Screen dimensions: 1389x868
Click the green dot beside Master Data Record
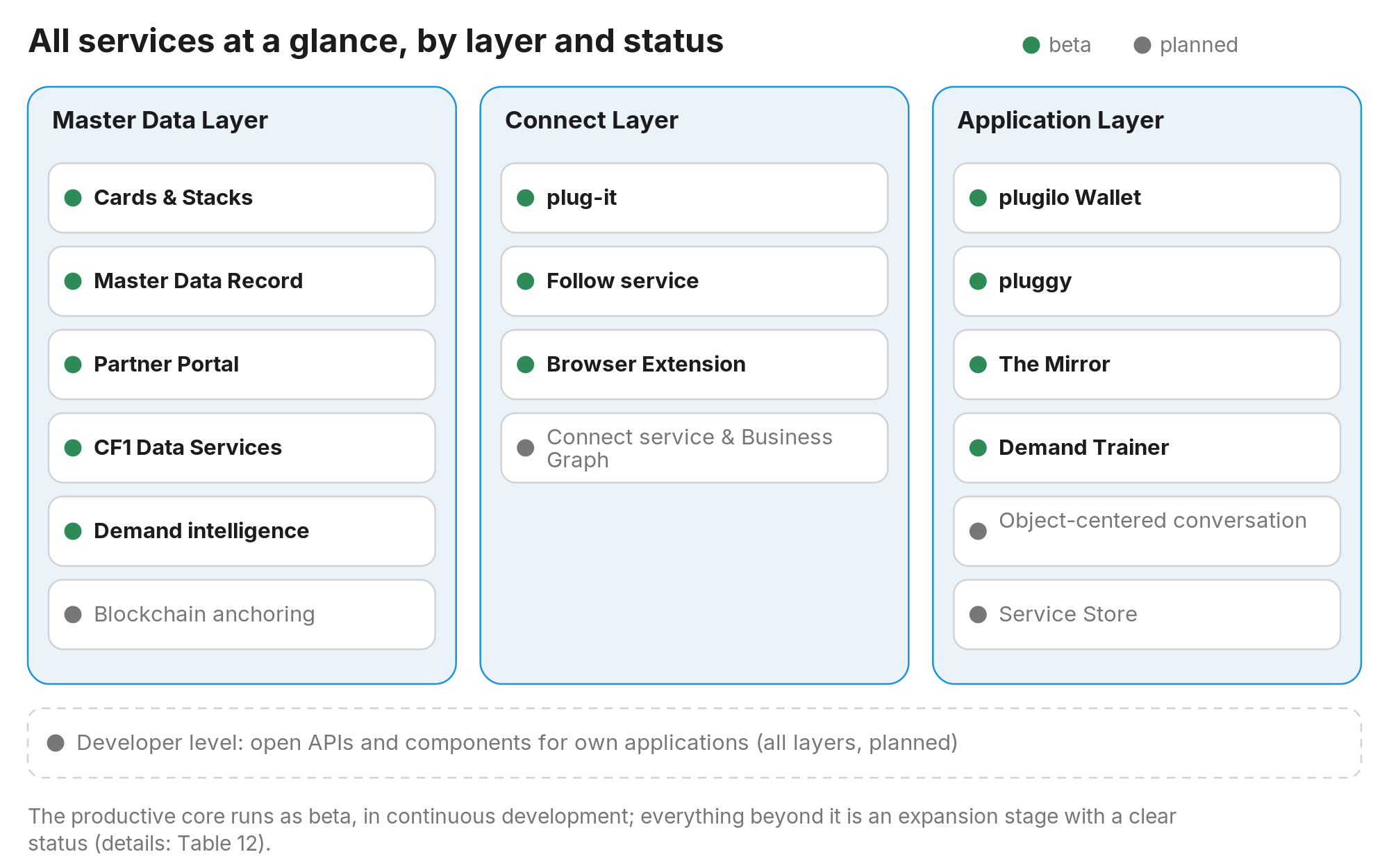click(x=73, y=281)
